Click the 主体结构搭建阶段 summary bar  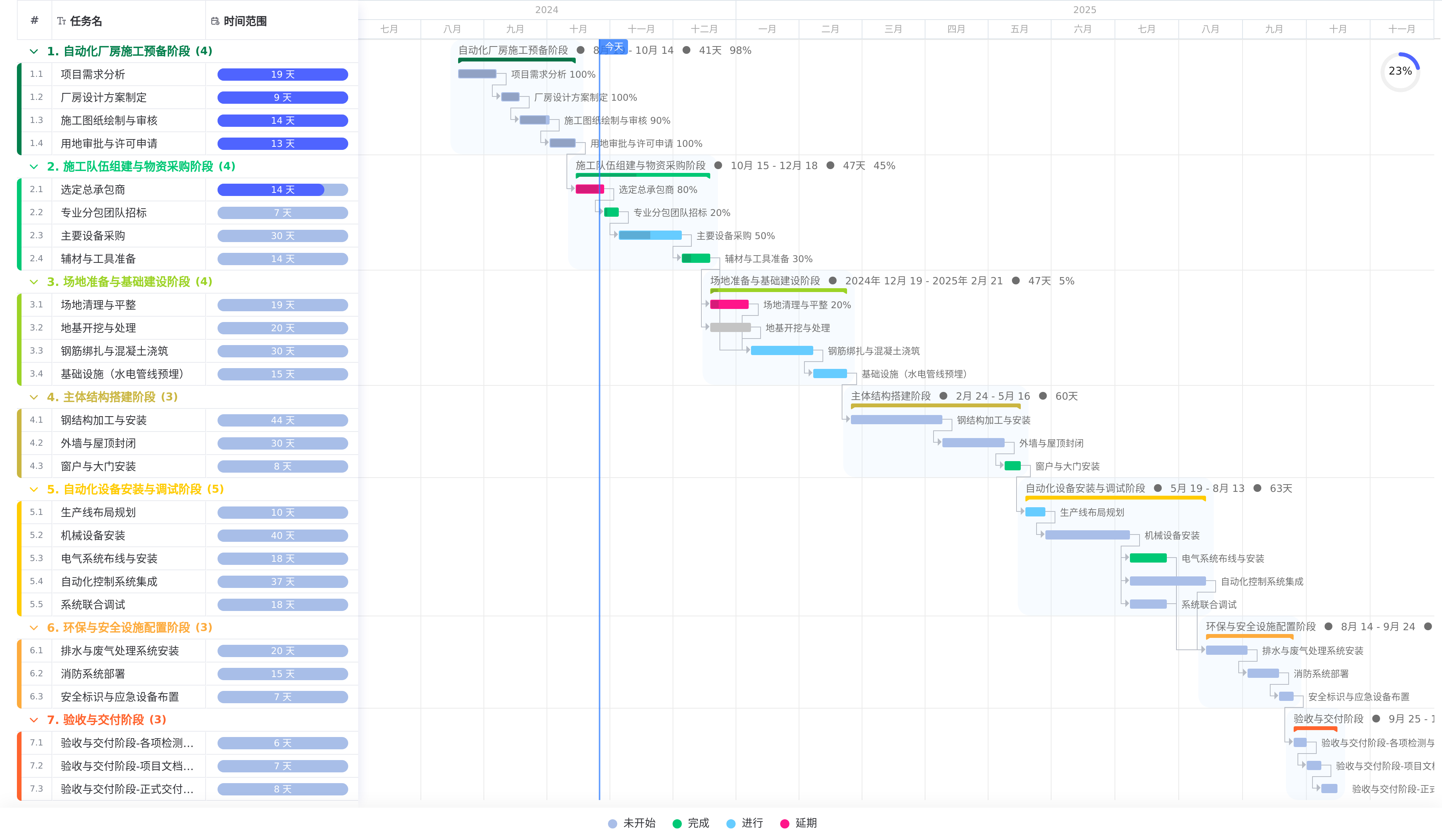coord(935,406)
